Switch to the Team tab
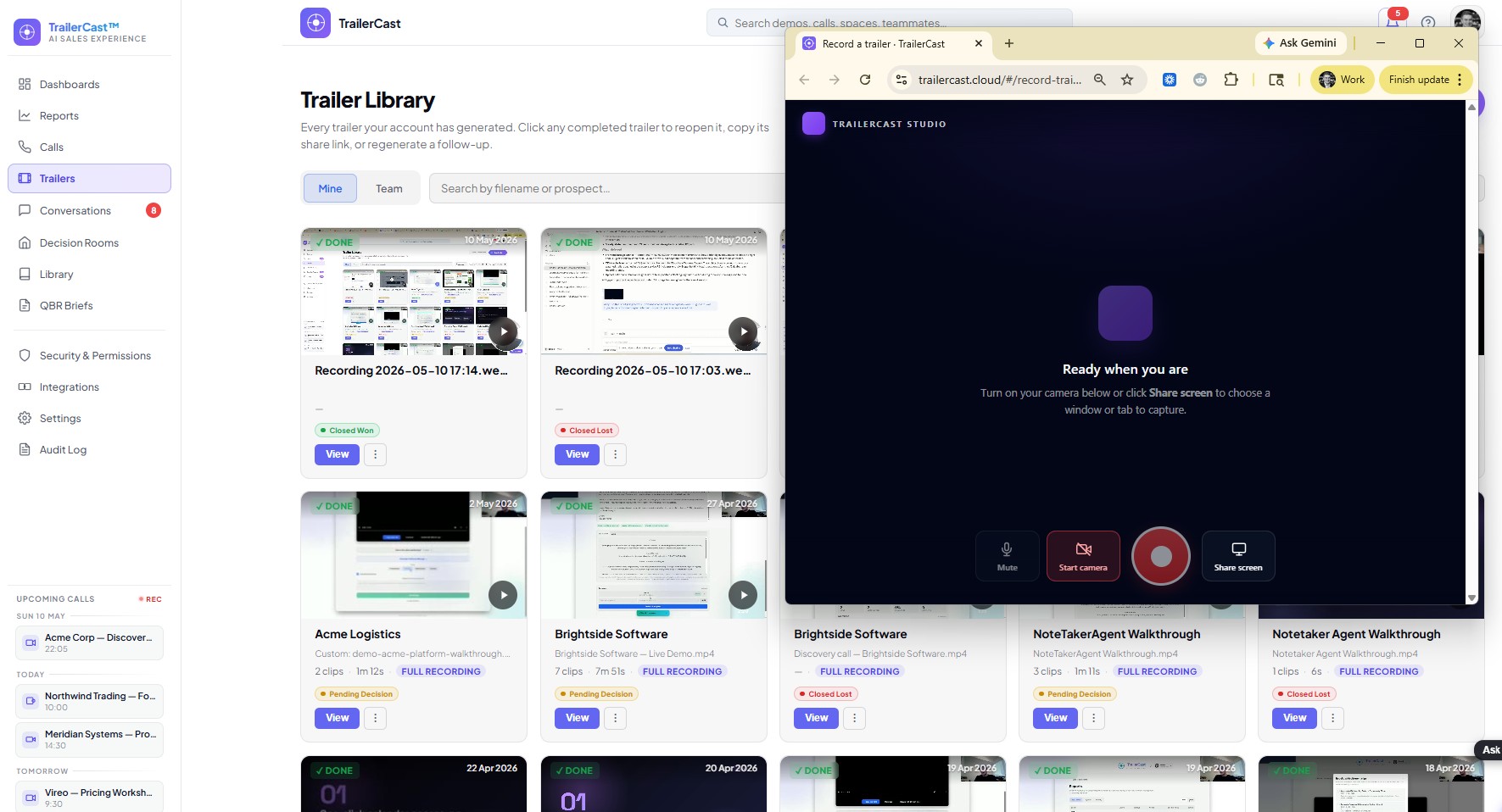Screen dimensions: 1502x812 click(x=389, y=188)
